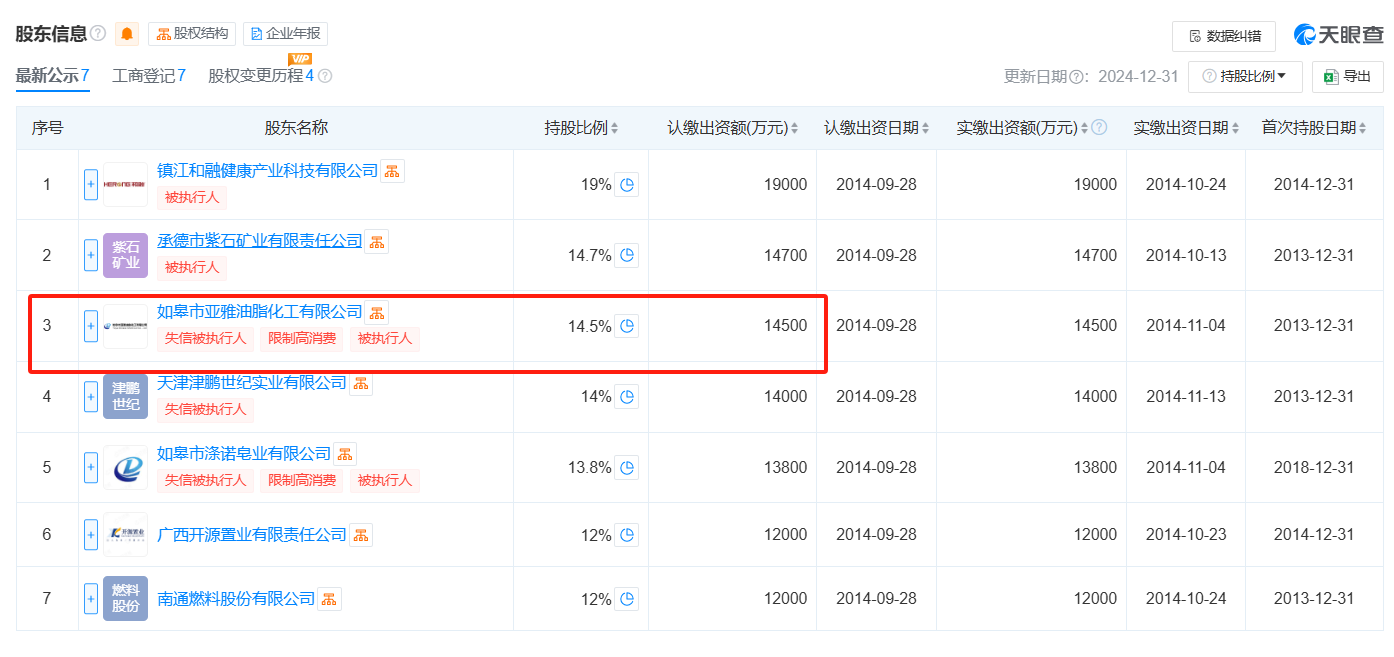Screen dimensions: 1394x657
Task: Open equity structure icon next to 南通燃料股份有限公司
Action: [329, 599]
